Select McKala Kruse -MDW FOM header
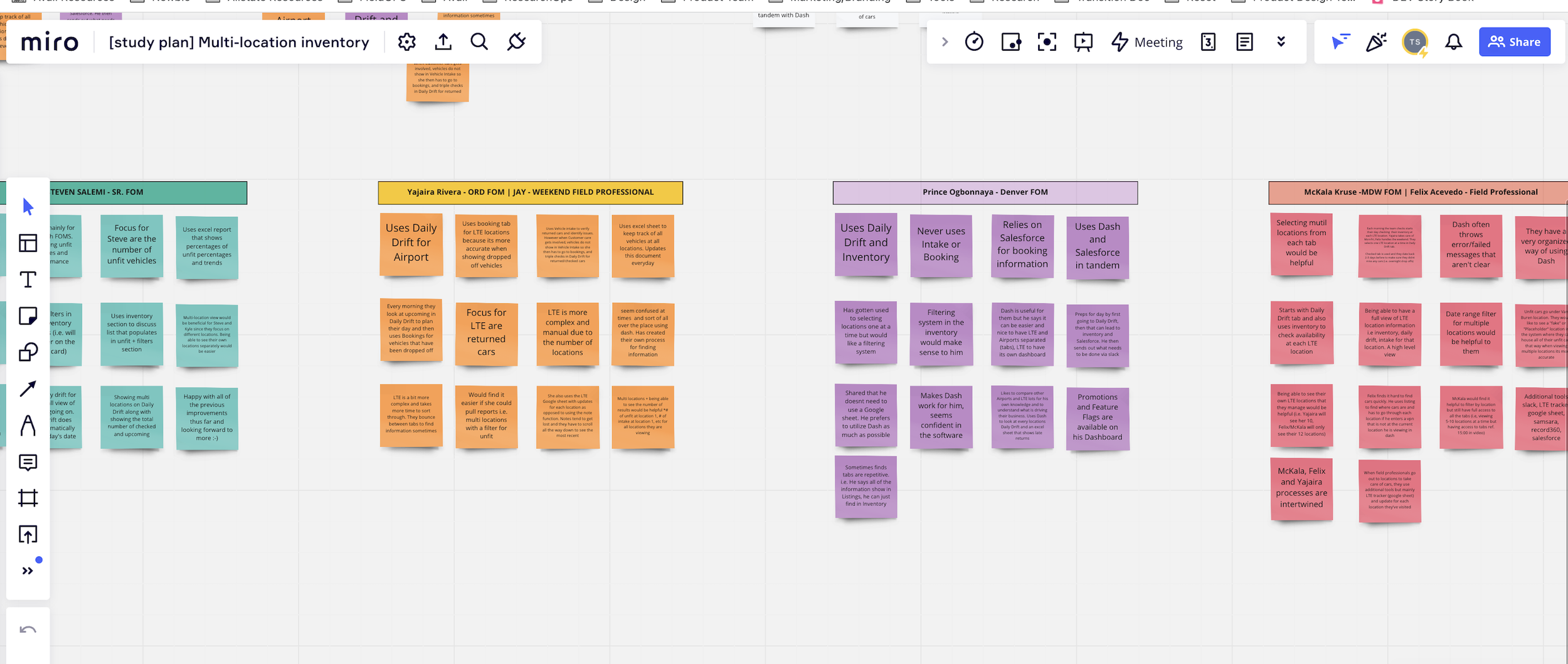 tap(1419, 192)
